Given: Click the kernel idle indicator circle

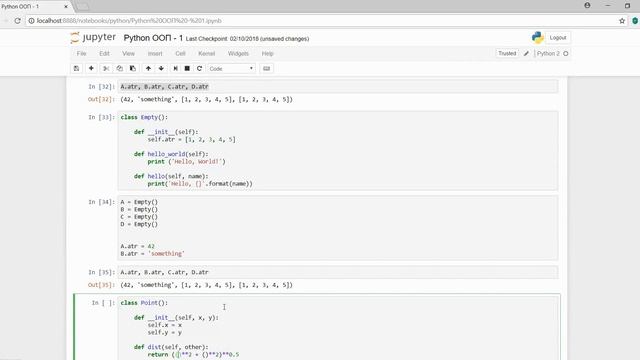Looking at the screenshot, I should (x=566, y=53).
